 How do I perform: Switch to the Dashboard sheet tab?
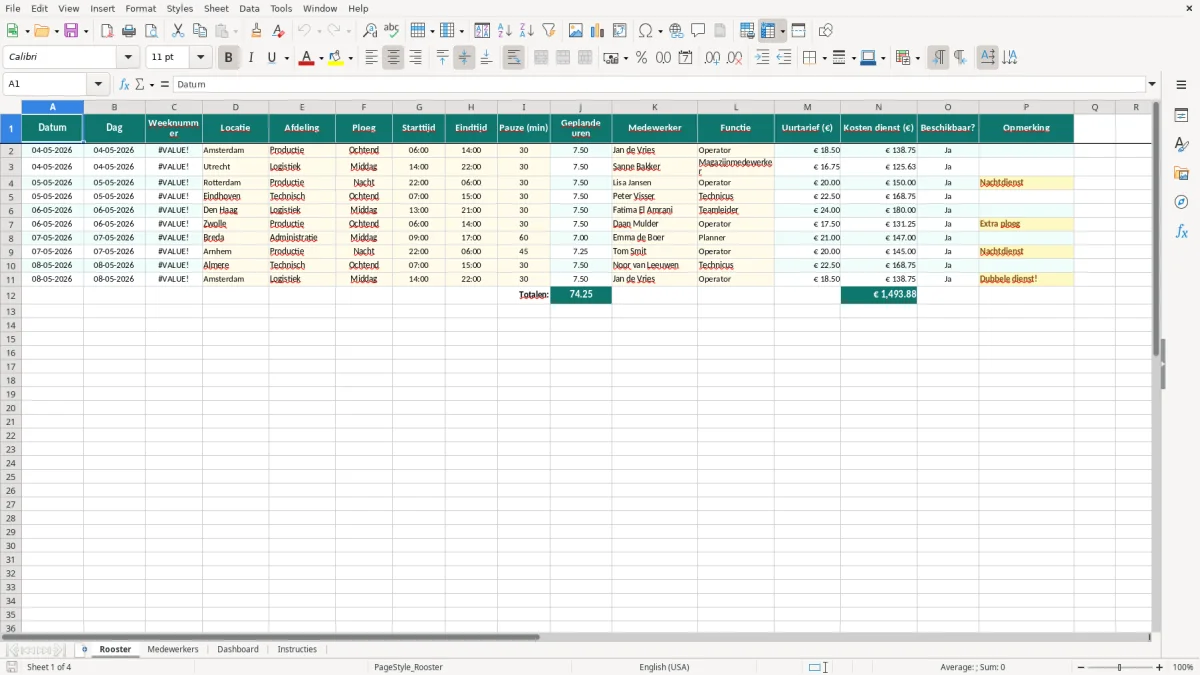pos(238,649)
